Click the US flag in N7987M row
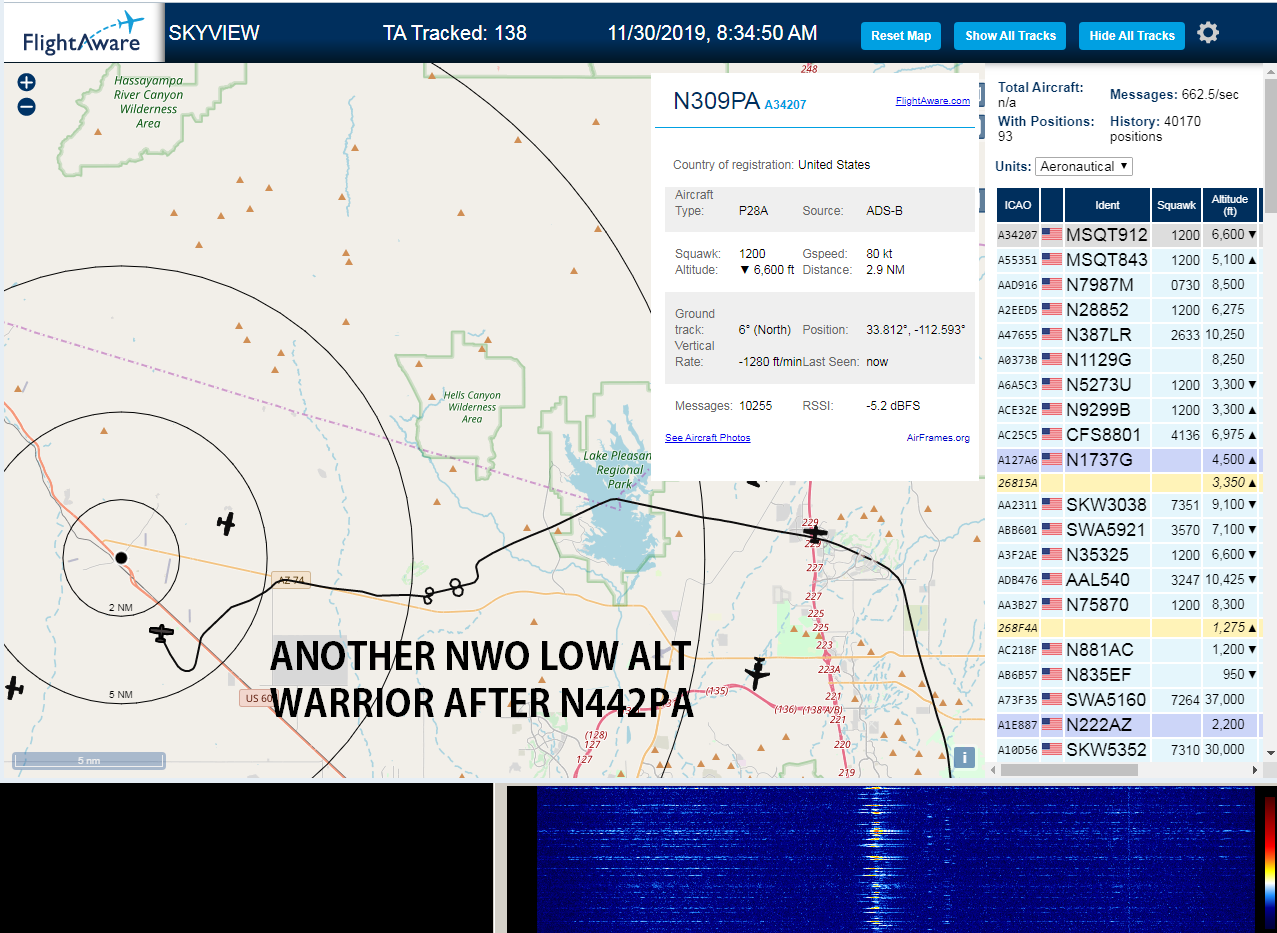Screen dimensions: 1277x933 1052,284
